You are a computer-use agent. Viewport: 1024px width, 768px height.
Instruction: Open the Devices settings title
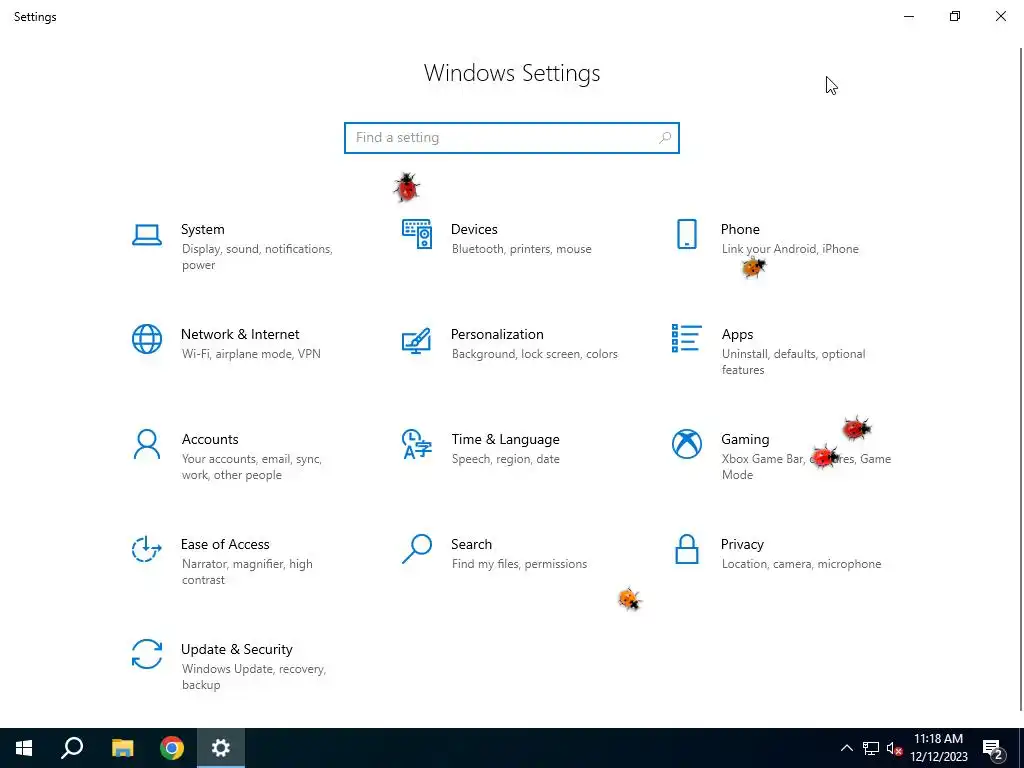point(474,229)
